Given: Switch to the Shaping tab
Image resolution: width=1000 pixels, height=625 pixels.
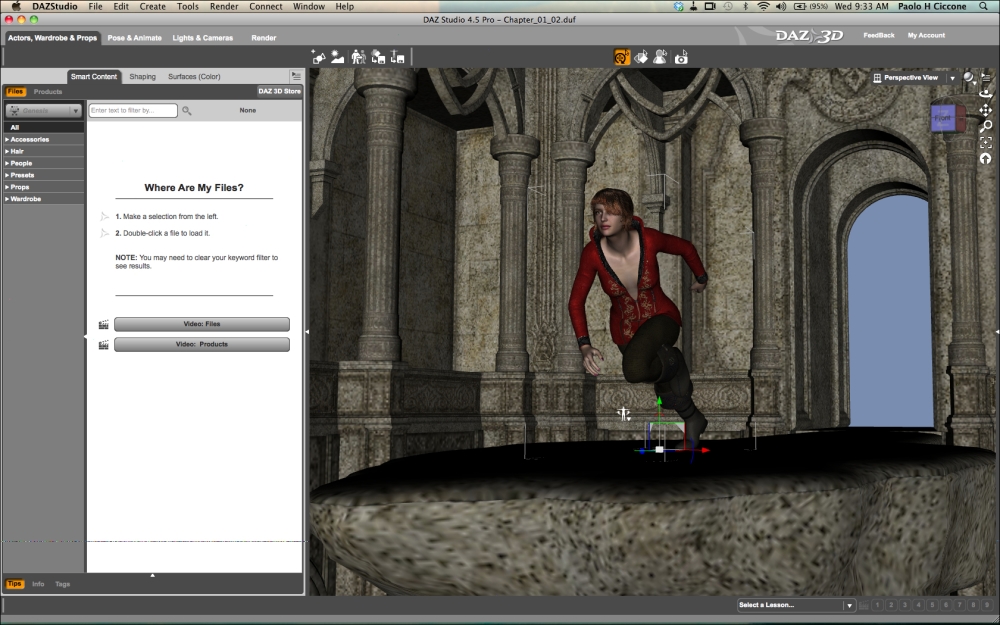Looking at the screenshot, I should coord(142,77).
